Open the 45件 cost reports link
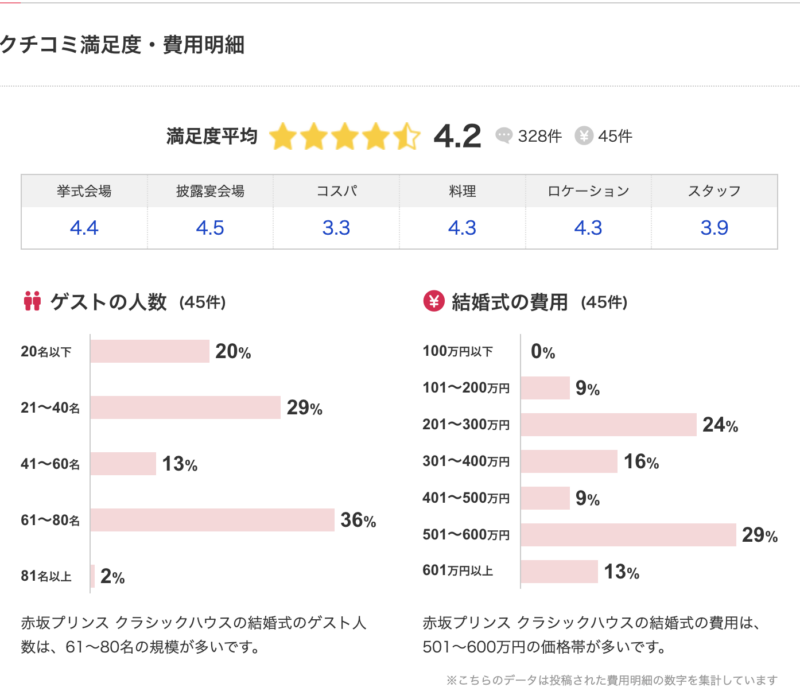 (615, 136)
